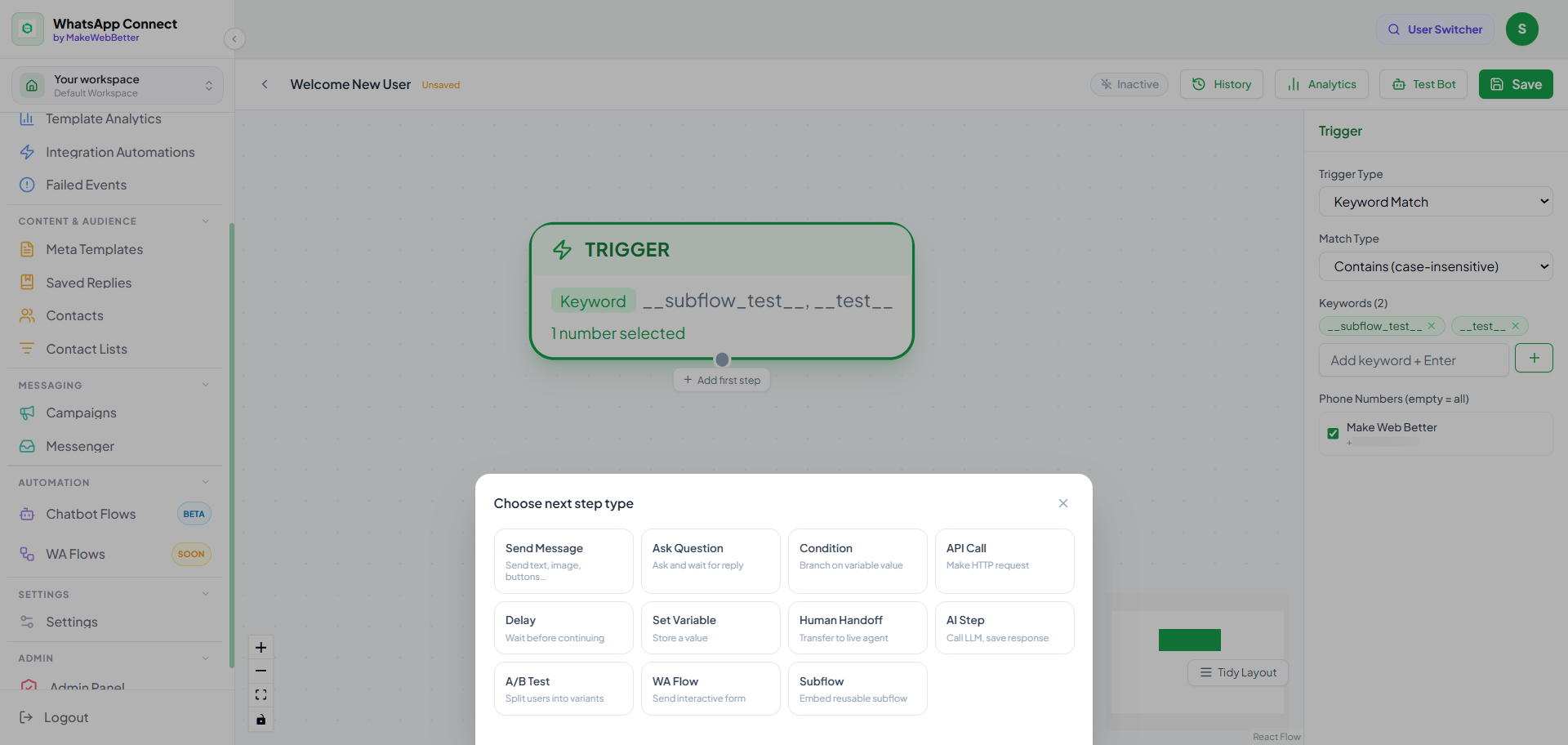Click the Integration Automations lightning icon
The height and width of the screenshot is (745, 1568).
pyautogui.click(x=27, y=152)
